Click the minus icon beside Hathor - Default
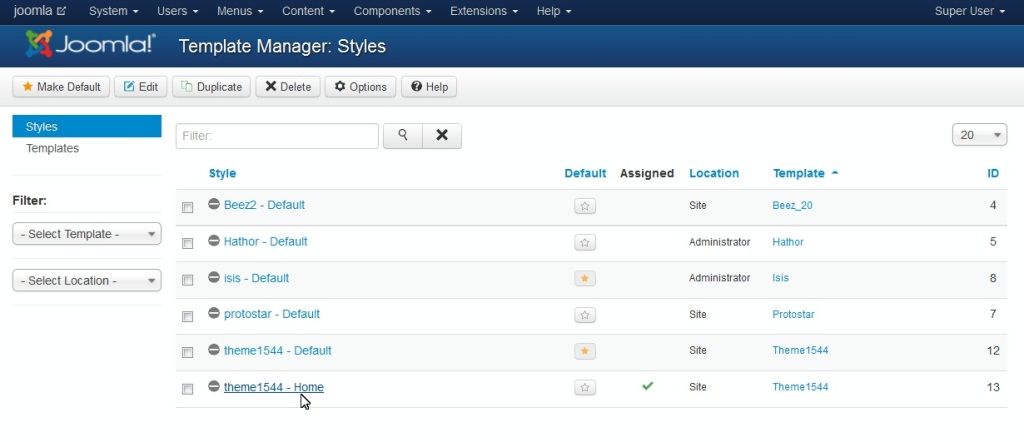Viewport: 1024px width, 442px height. point(214,240)
